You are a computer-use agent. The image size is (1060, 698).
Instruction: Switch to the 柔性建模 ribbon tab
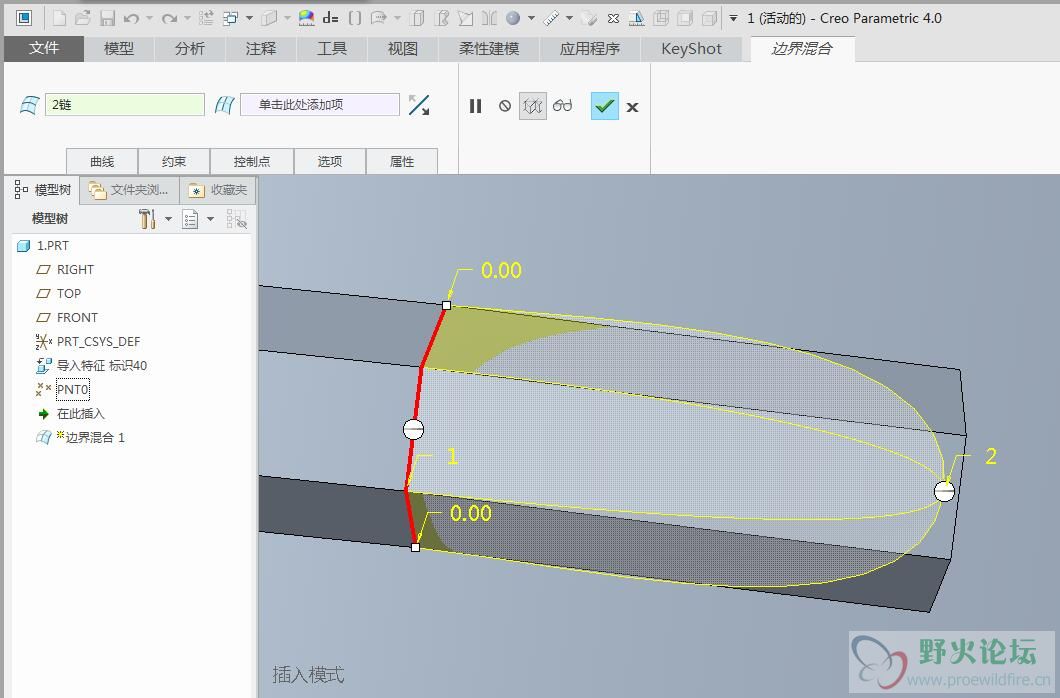489,49
